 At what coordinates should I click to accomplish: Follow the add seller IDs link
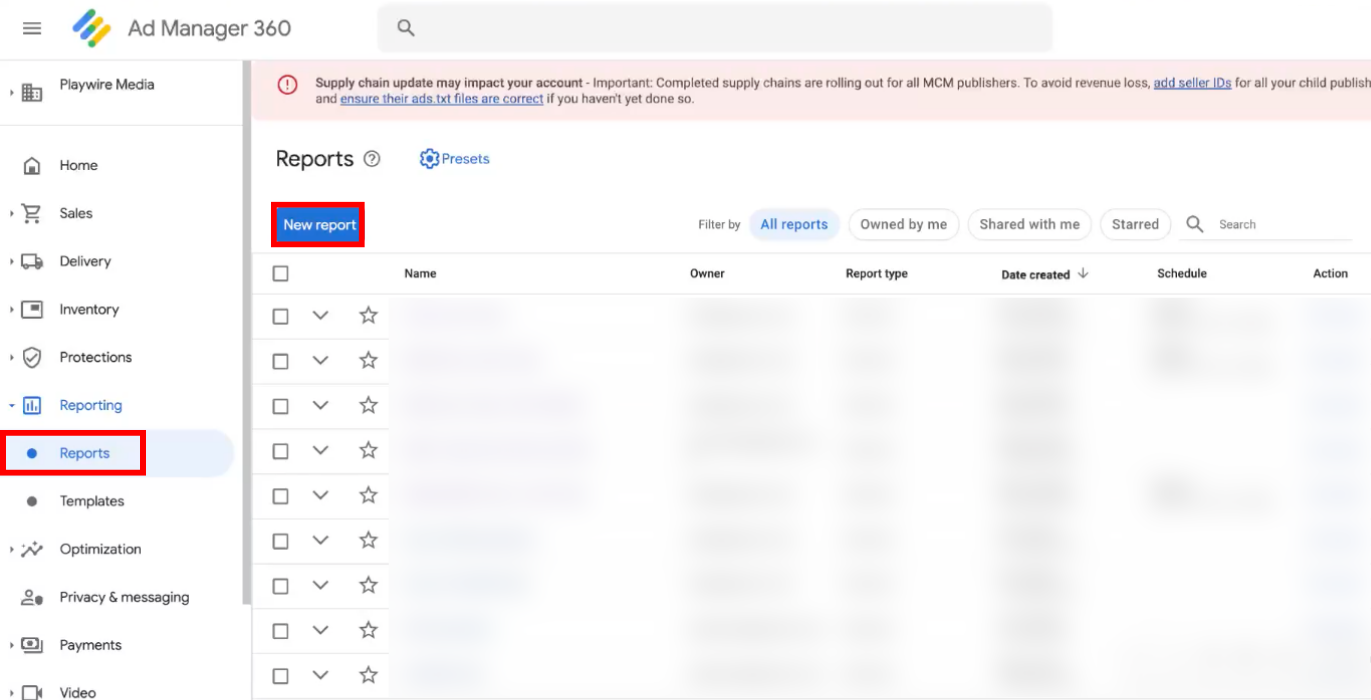(x=1192, y=84)
